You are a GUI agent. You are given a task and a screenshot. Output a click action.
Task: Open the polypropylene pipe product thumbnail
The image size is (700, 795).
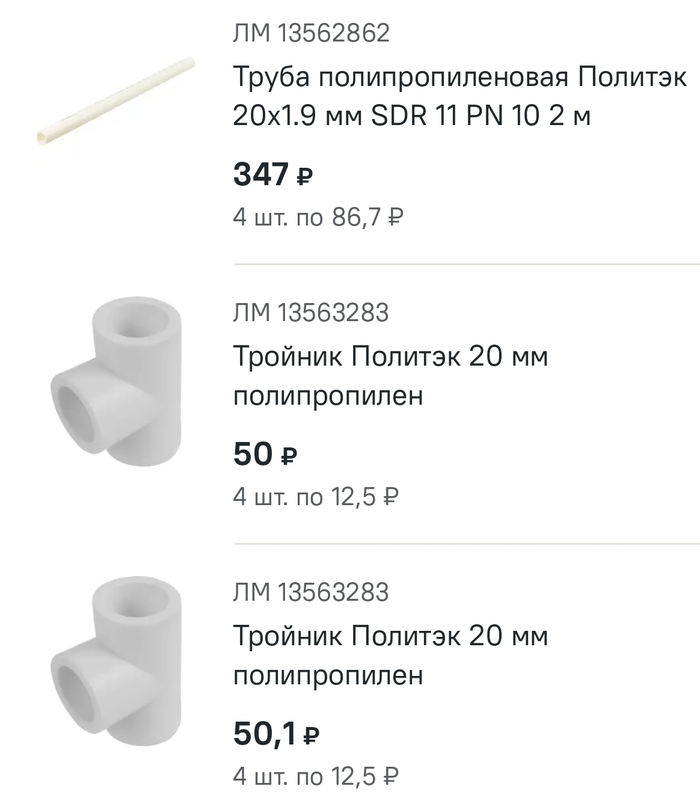(x=115, y=102)
